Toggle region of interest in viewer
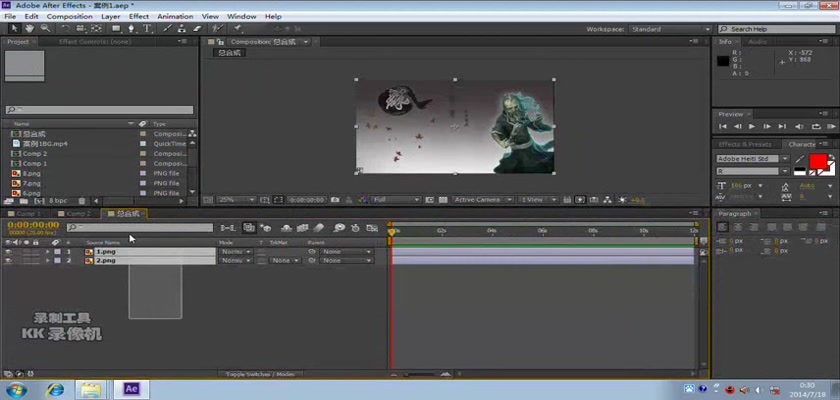This screenshot has height=400, width=840. [x=430, y=200]
